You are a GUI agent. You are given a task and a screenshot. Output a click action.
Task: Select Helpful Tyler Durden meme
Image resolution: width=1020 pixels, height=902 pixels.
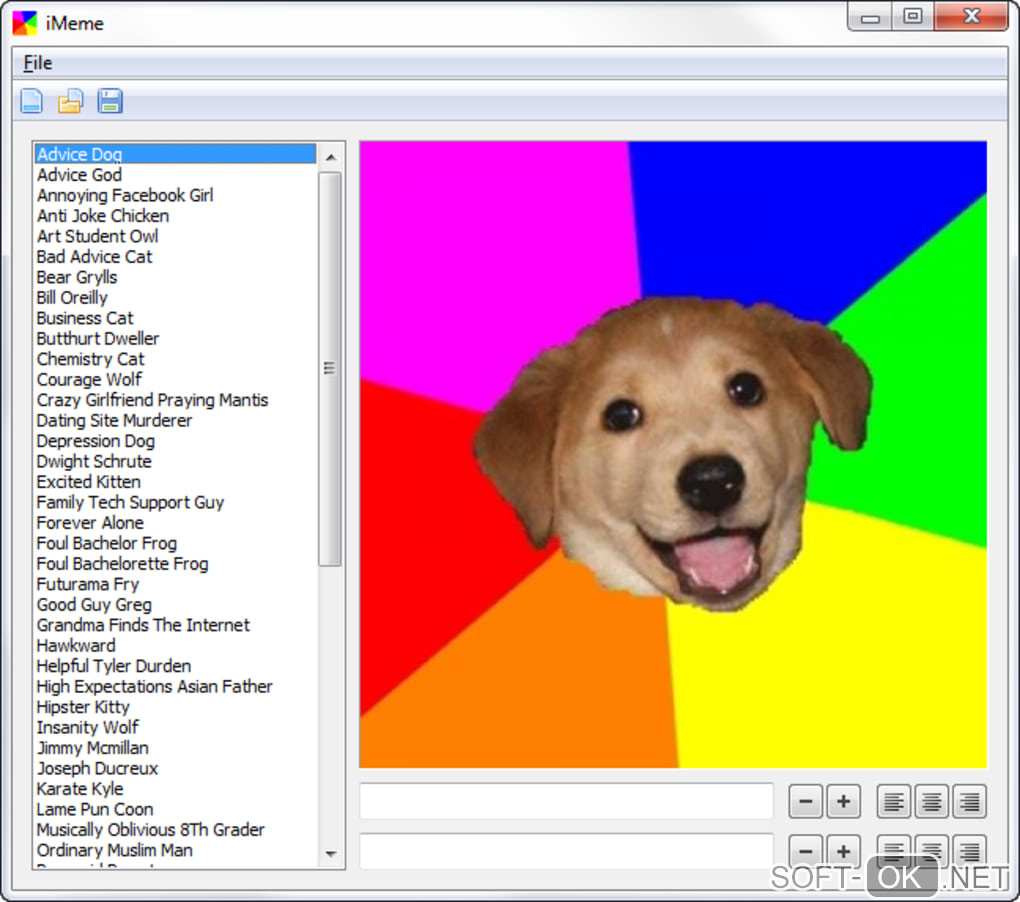click(x=175, y=667)
